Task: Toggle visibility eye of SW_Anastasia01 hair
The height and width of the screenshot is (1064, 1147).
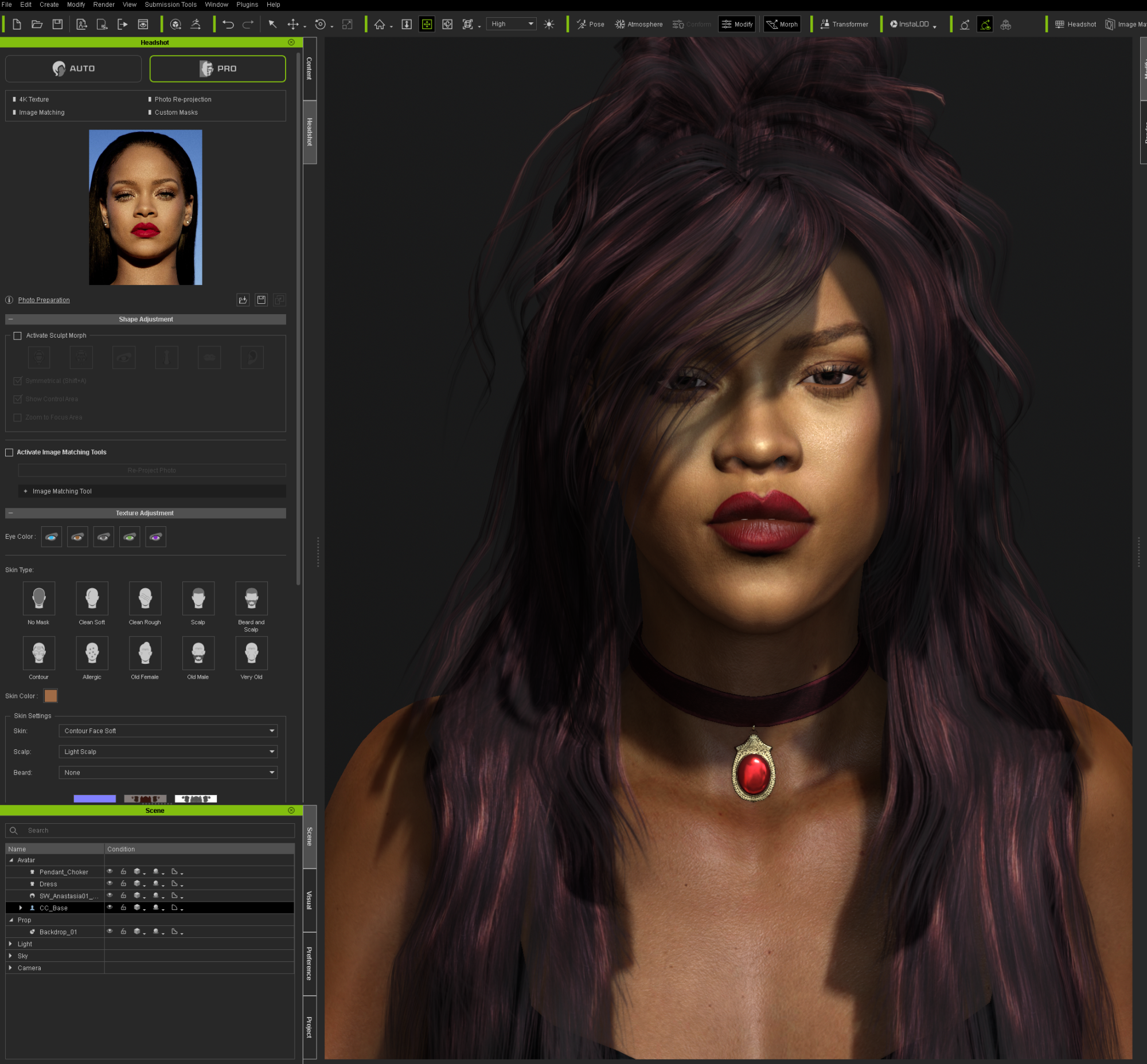Action: [x=110, y=896]
